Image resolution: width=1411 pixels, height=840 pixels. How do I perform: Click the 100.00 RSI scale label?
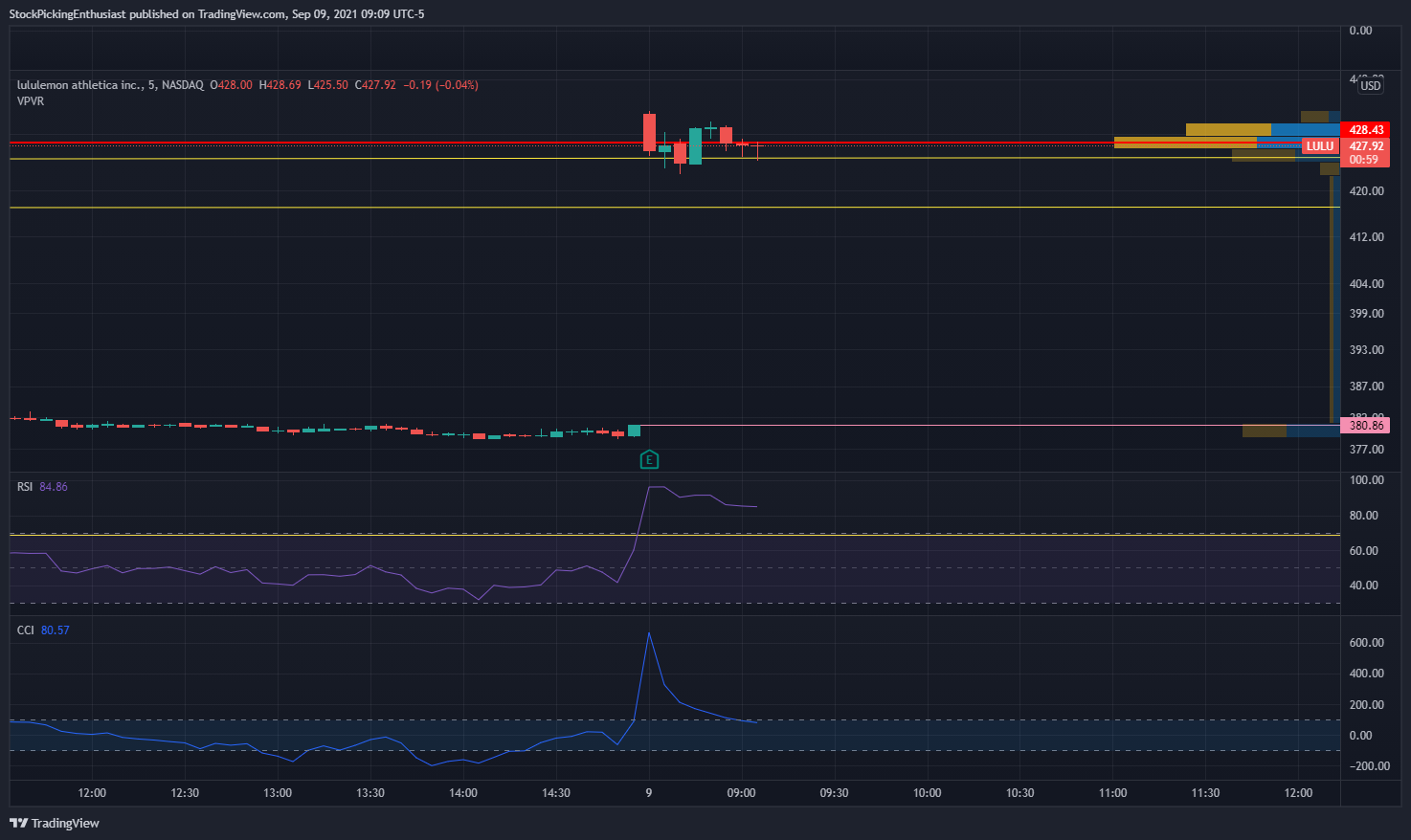click(x=1367, y=480)
